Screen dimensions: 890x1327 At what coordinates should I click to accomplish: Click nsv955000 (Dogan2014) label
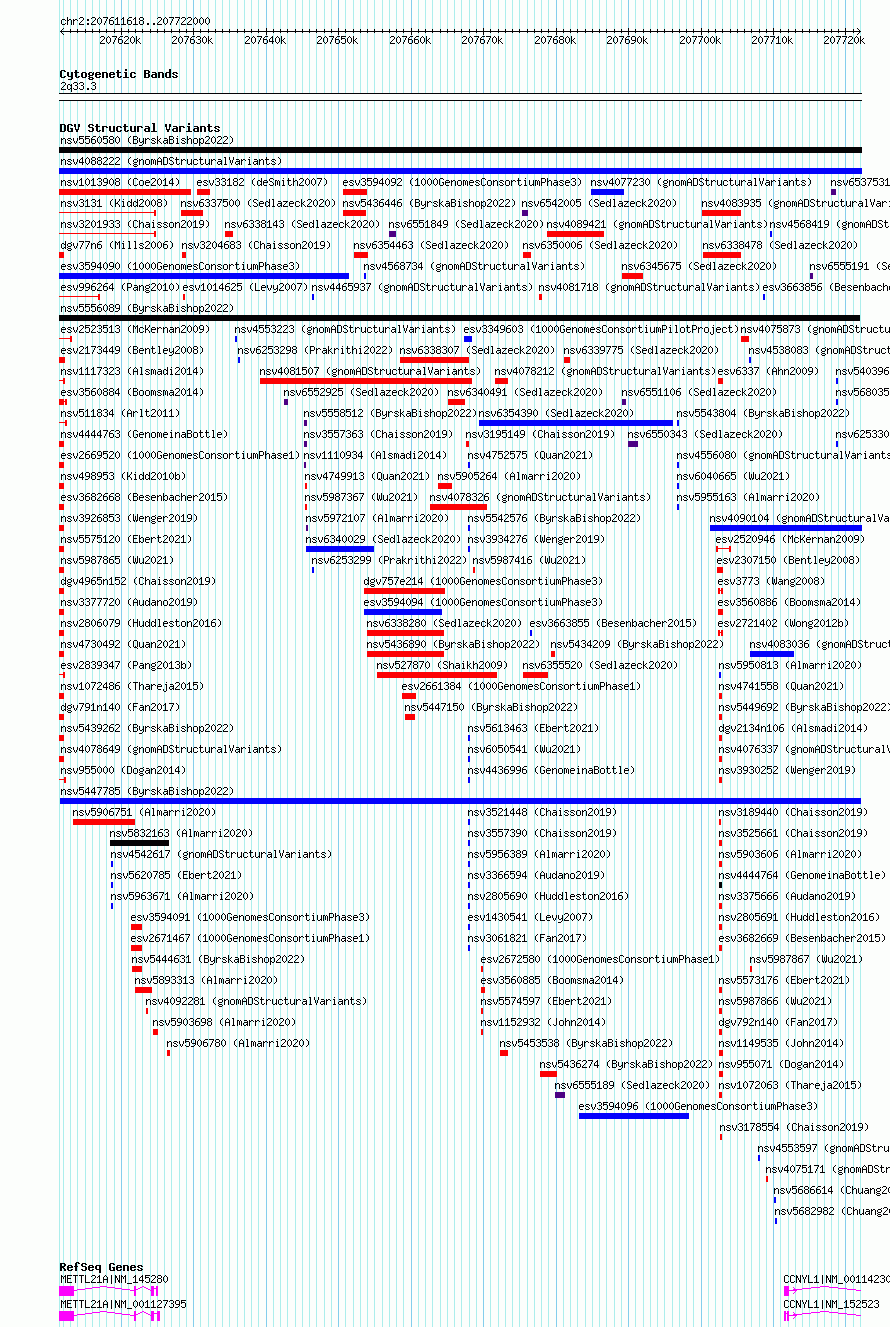[x=123, y=770]
